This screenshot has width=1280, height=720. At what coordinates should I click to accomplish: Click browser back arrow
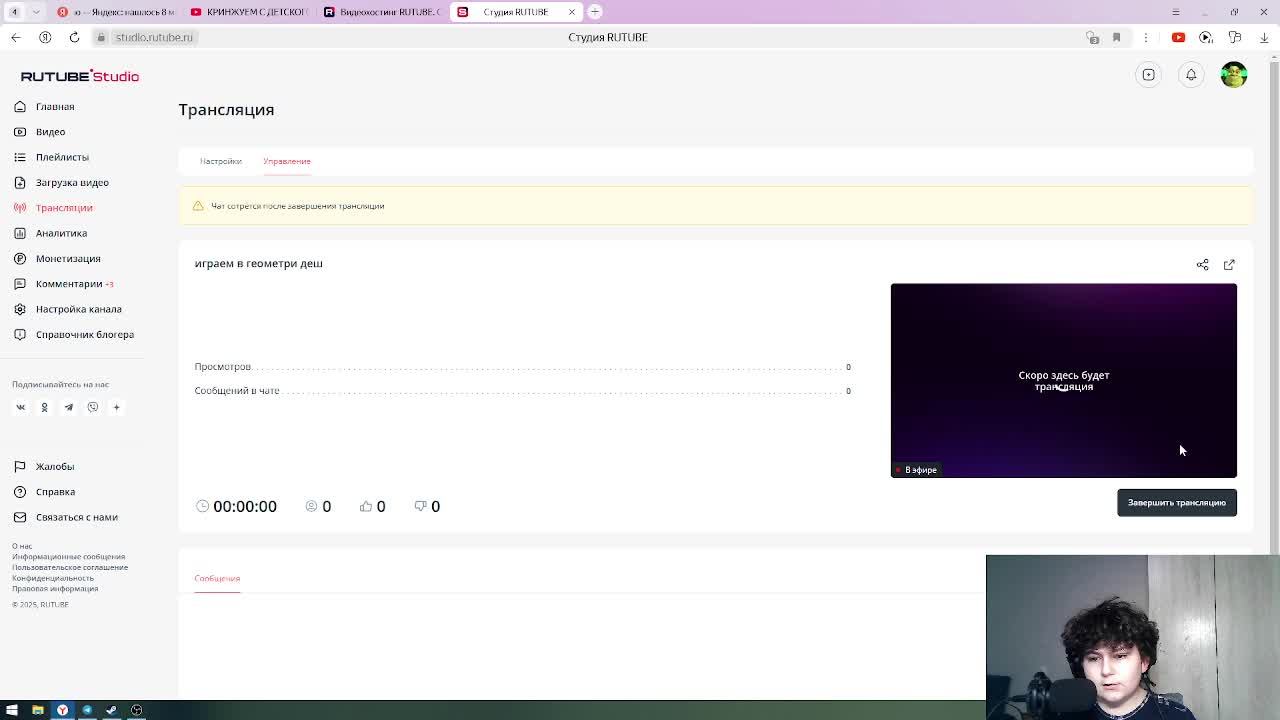[x=15, y=37]
